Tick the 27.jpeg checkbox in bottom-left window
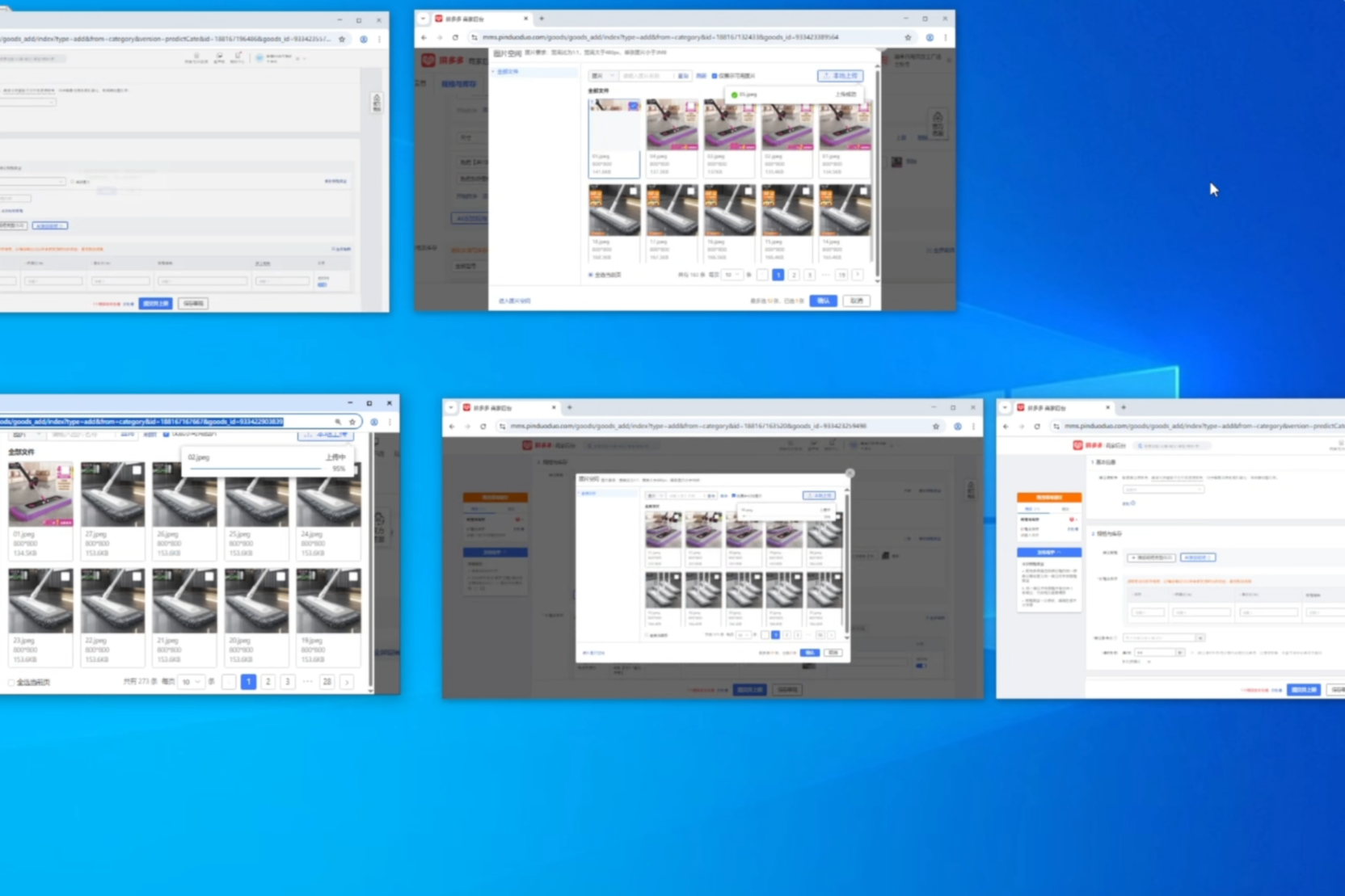Screen dimensions: 1345x896 137,469
